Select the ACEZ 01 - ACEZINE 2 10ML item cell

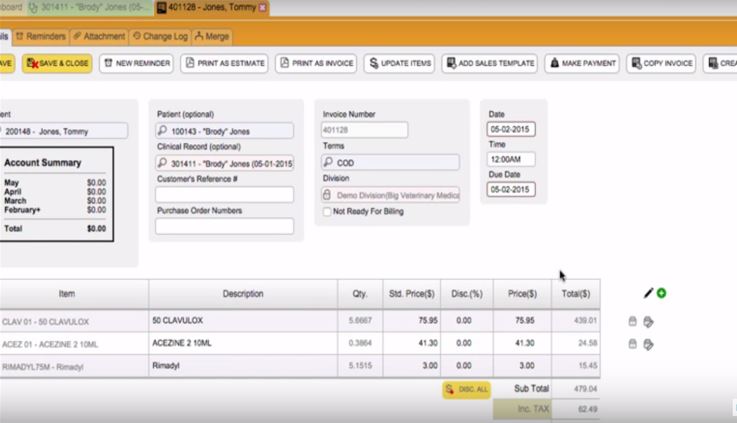pyautogui.click(x=74, y=344)
